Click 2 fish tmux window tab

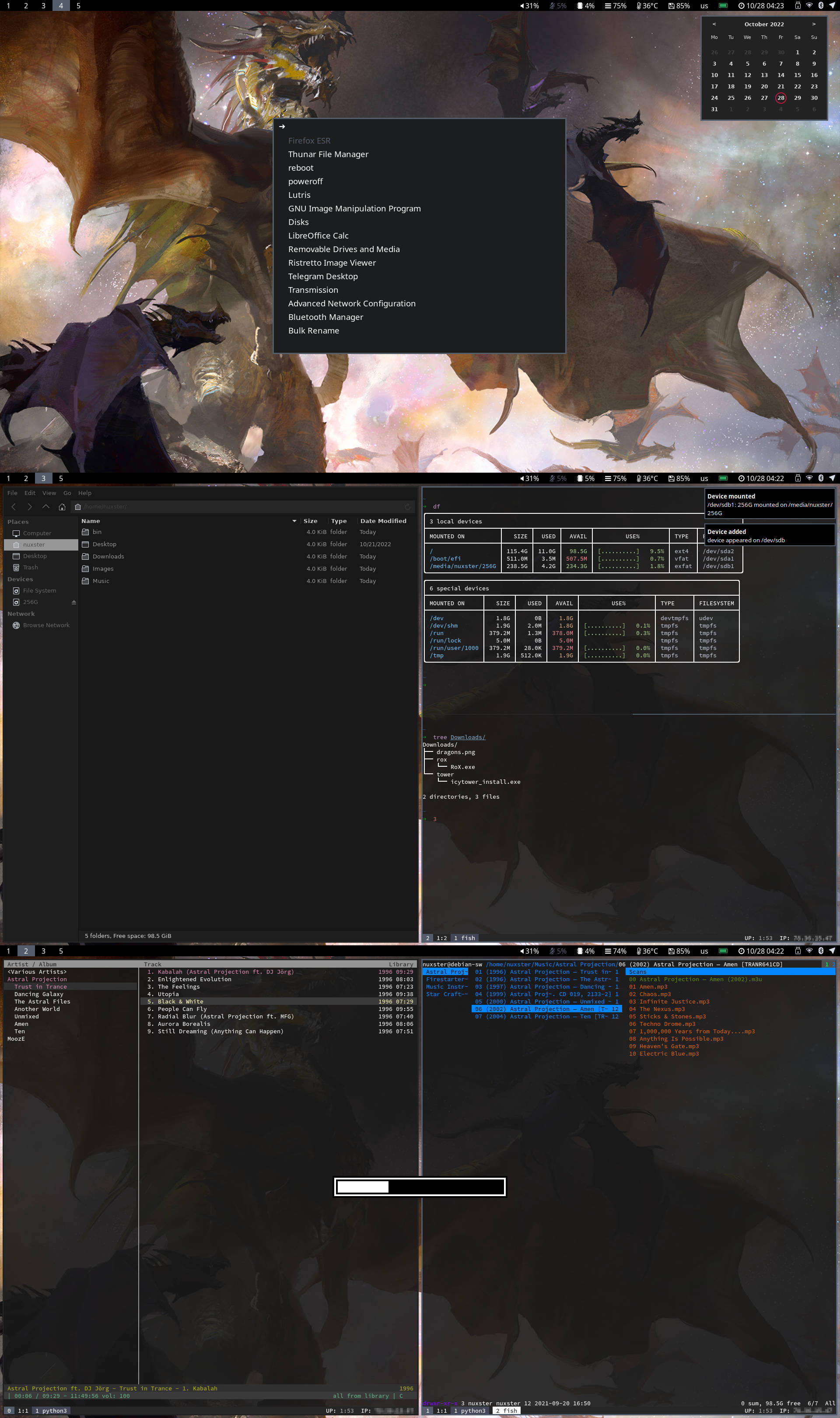click(x=506, y=1411)
